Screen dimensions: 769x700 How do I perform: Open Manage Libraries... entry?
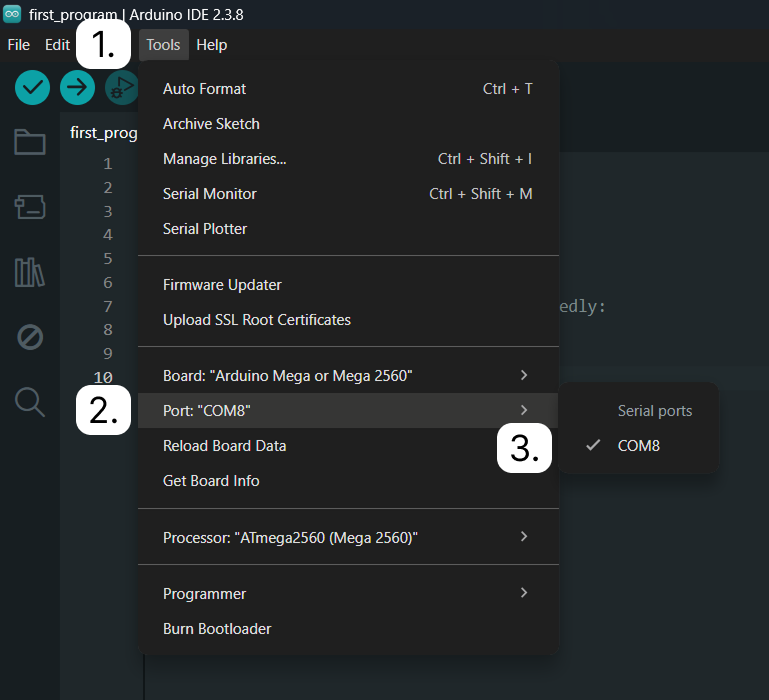coord(348,159)
